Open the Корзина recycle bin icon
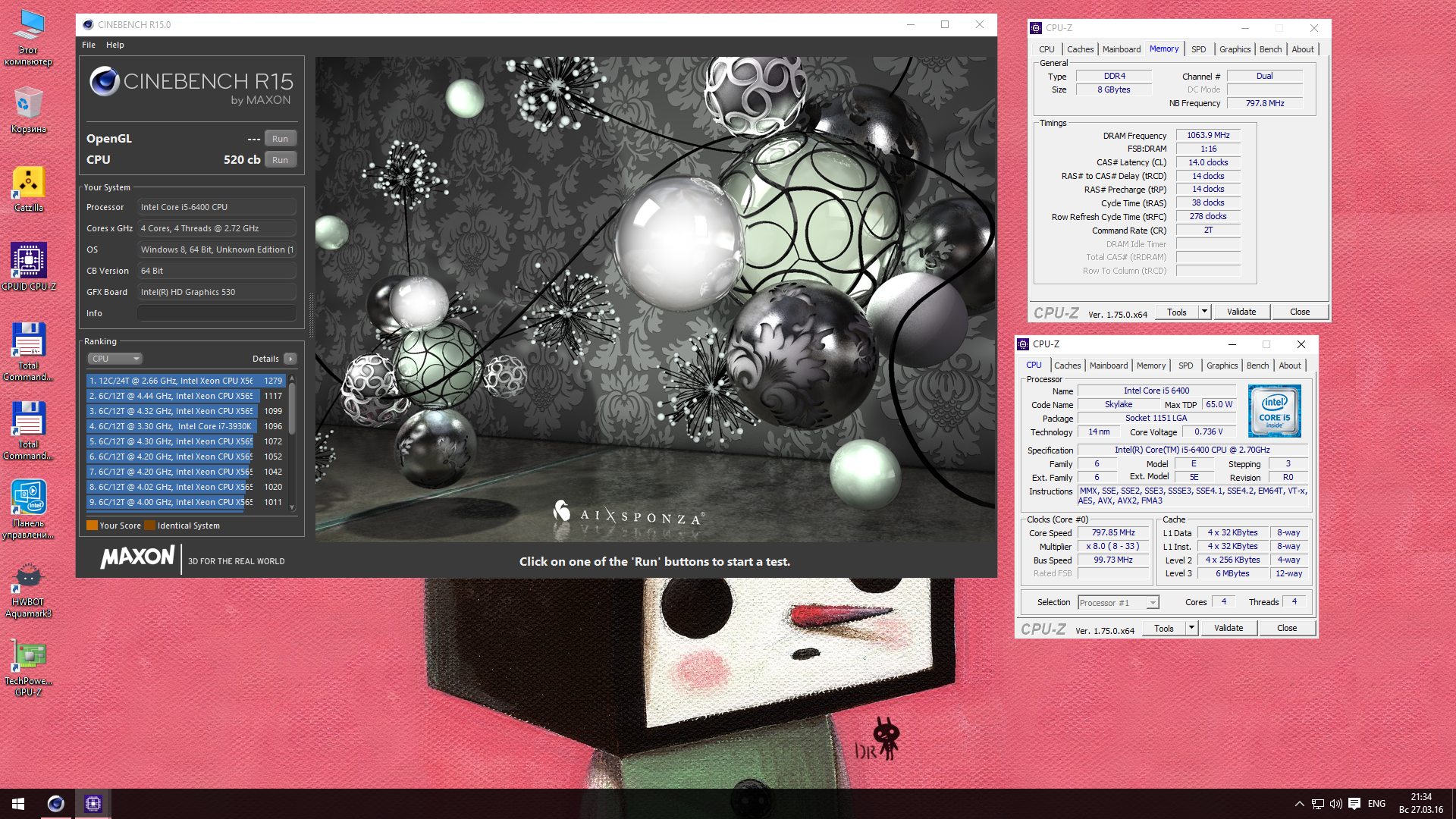 (x=28, y=111)
